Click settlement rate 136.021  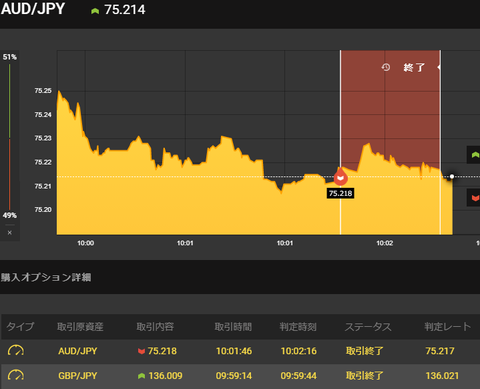pyautogui.click(x=442, y=376)
